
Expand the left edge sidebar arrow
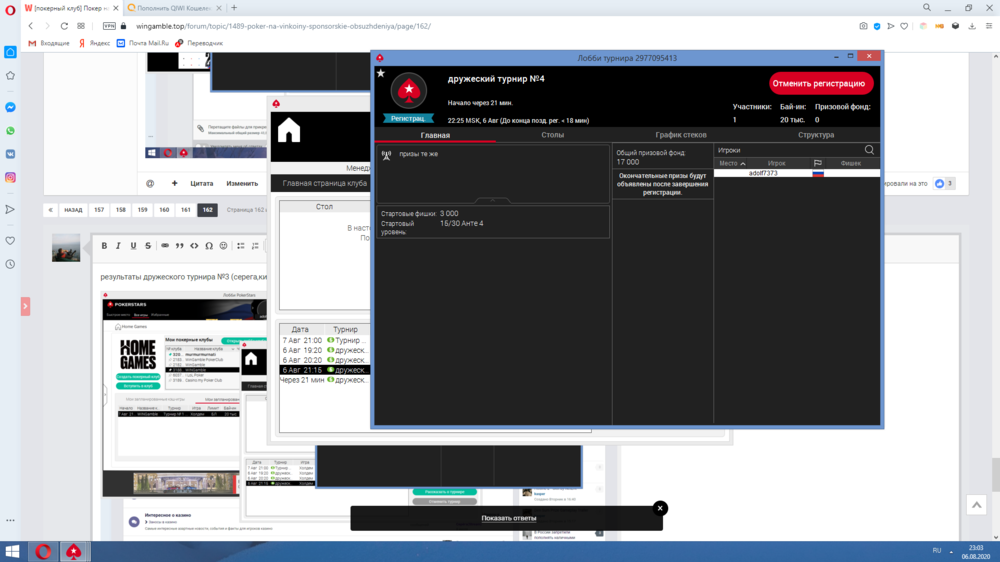(25, 306)
